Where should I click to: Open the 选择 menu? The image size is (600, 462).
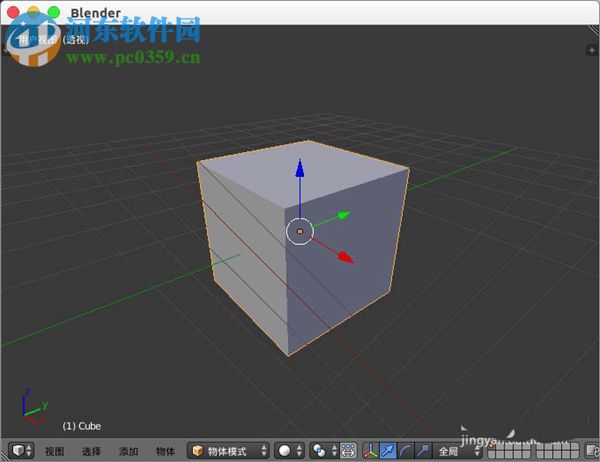pyautogui.click(x=91, y=451)
